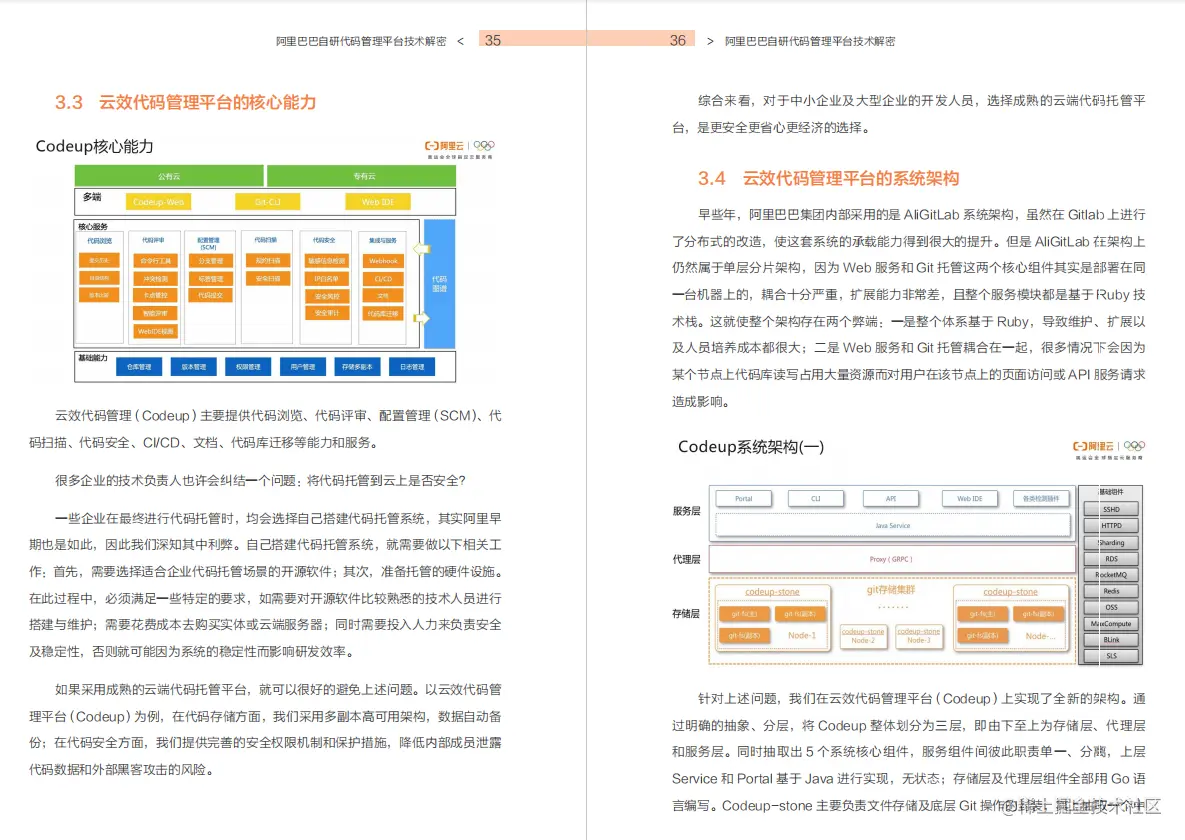1185x840 pixels.
Task: Click the blue 仓库管理 box
Action: 138,367
